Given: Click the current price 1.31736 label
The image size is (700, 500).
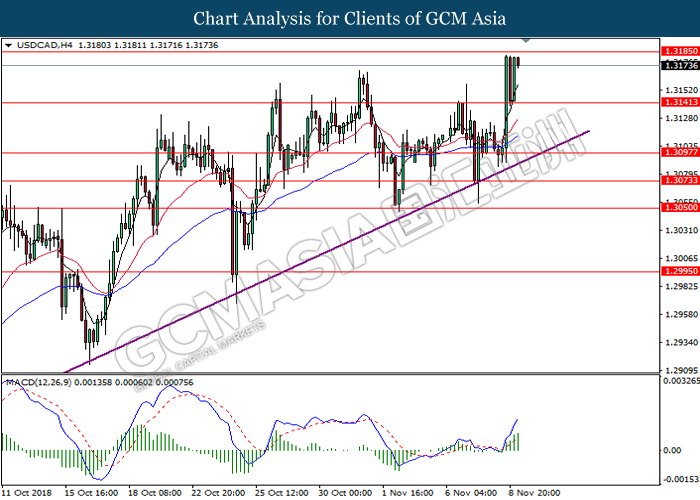Looking at the screenshot, I should (x=681, y=66).
